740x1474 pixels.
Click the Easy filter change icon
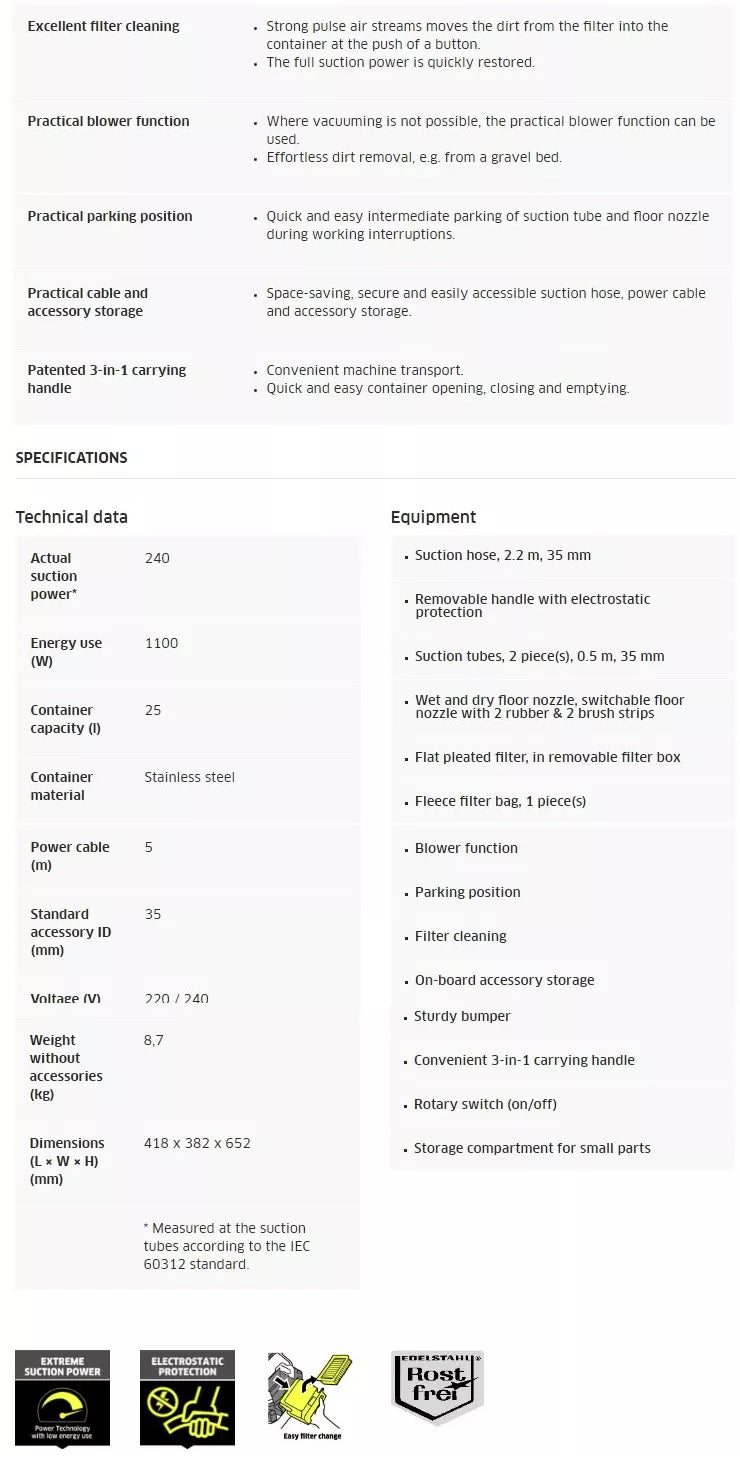(310, 1396)
